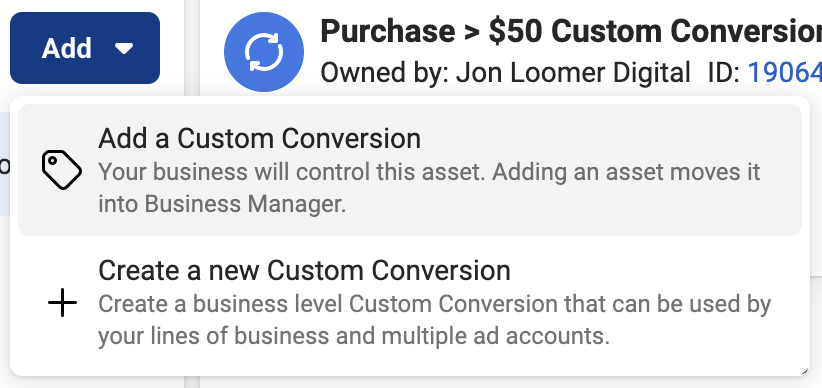The width and height of the screenshot is (822, 388).
Task: Click the blue circular sync arrows icon
Action: tap(264, 52)
